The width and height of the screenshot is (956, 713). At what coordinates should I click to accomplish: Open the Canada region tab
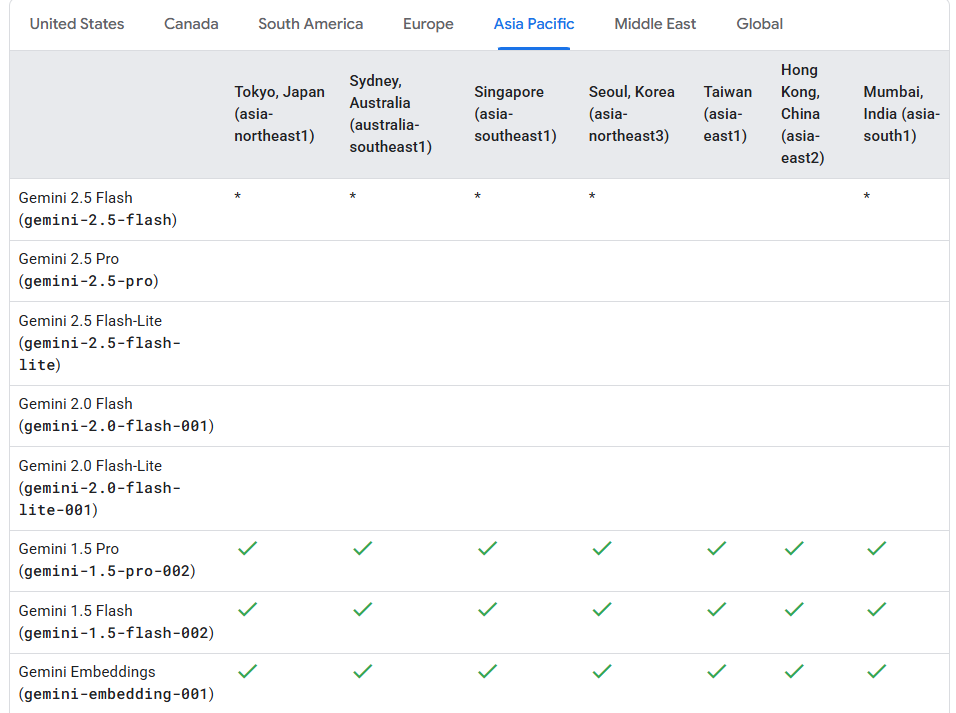pos(191,24)
